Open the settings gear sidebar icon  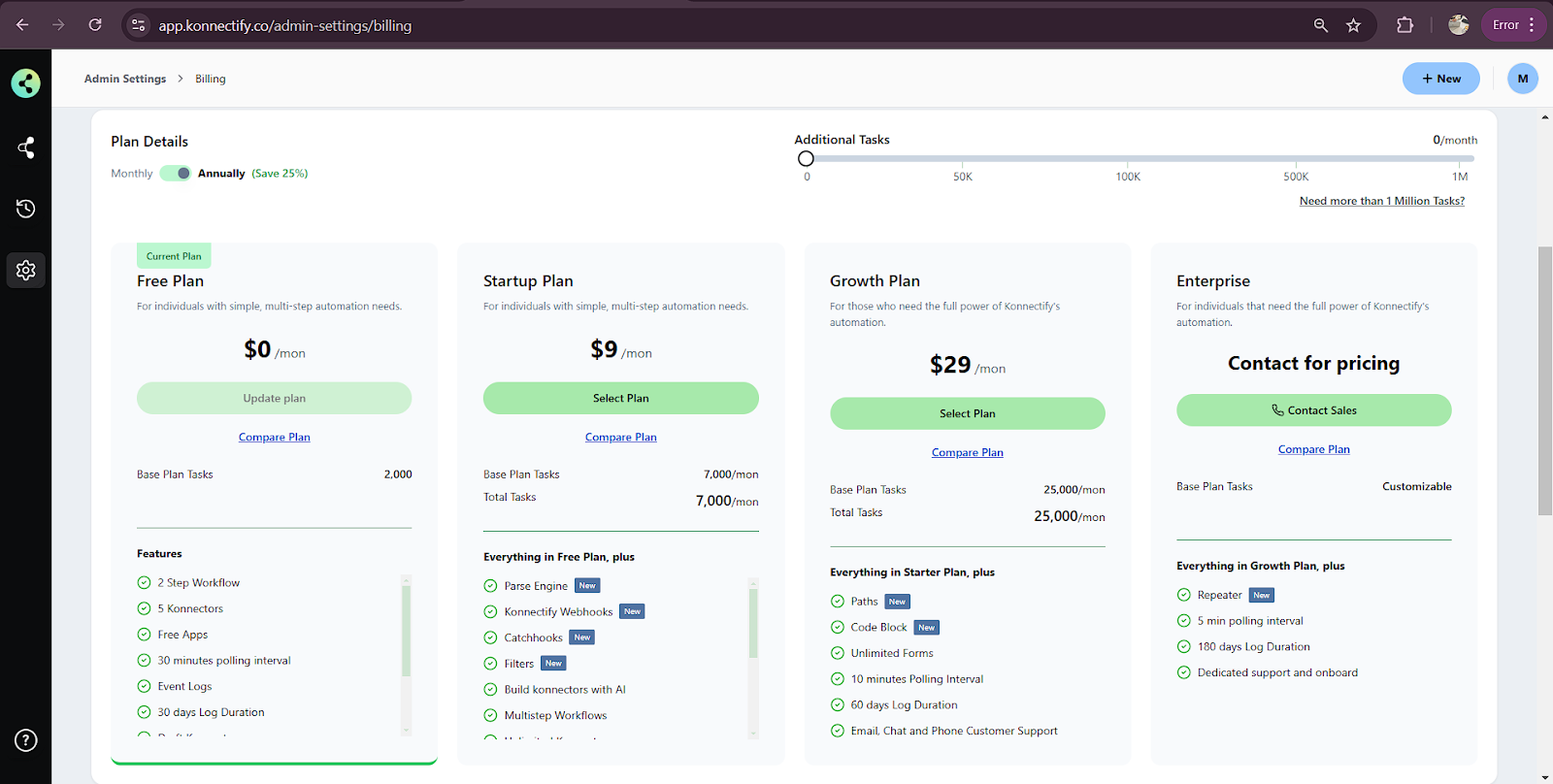coord(26,270)
